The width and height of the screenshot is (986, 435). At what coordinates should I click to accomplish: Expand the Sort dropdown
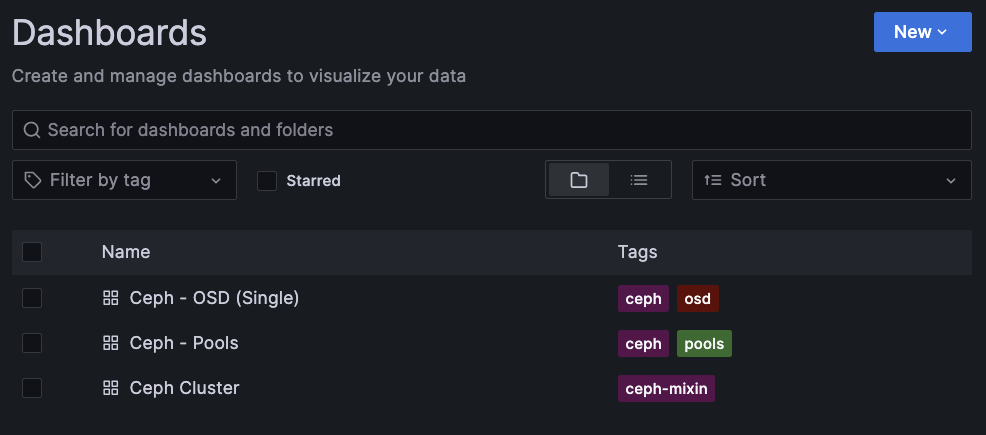click(832, 180)
